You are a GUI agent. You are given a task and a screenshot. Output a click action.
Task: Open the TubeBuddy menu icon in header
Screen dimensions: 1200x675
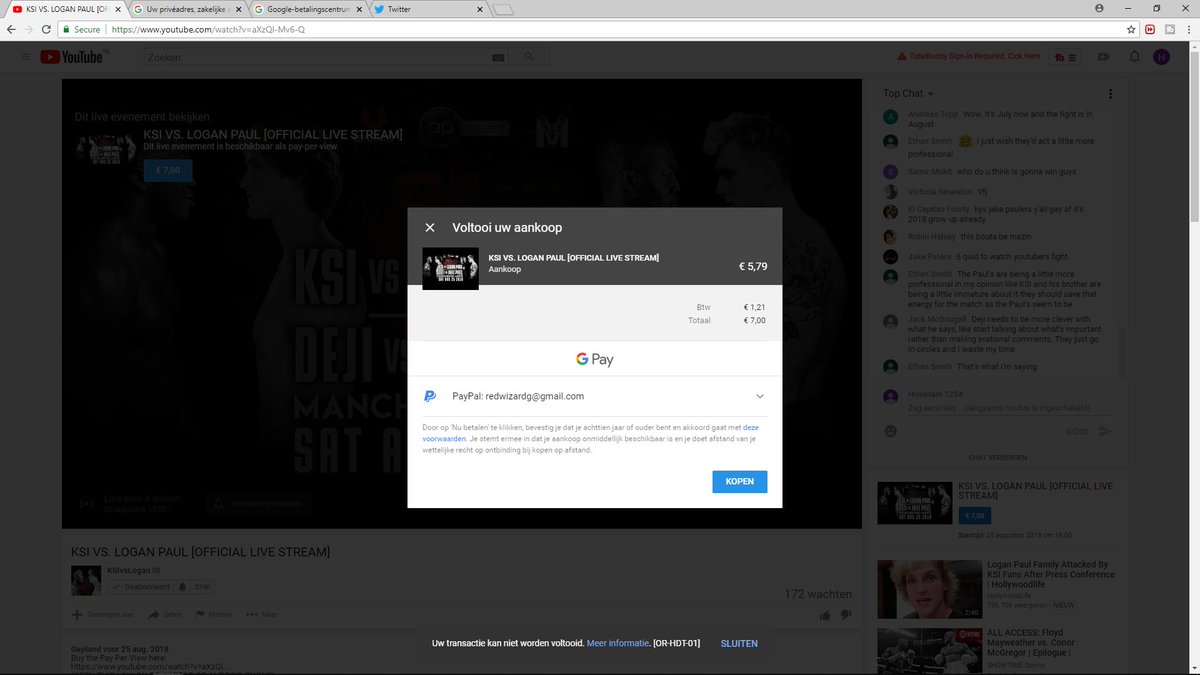(x=1066, y=57)
